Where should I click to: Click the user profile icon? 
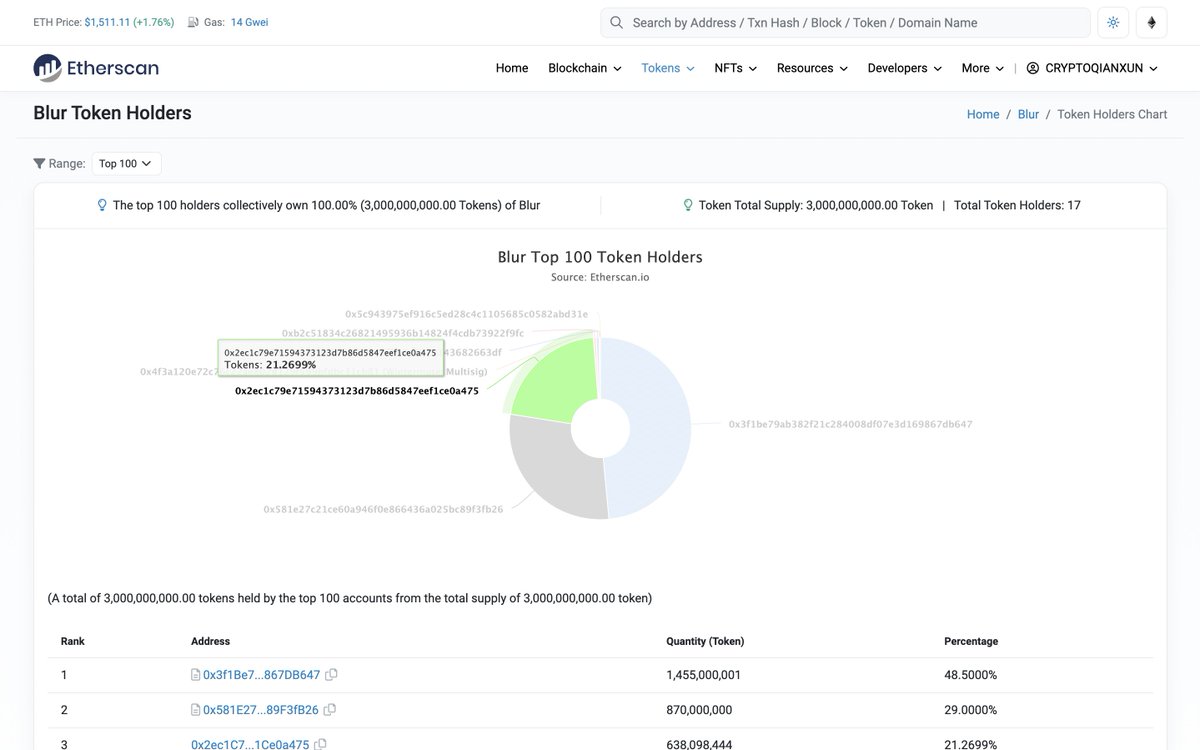coord(1033,68)
